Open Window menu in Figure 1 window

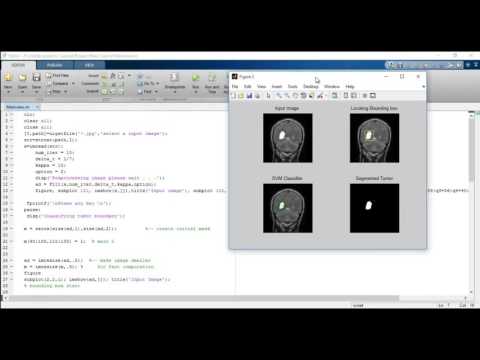pyautogui.click(x=332, y=86)
